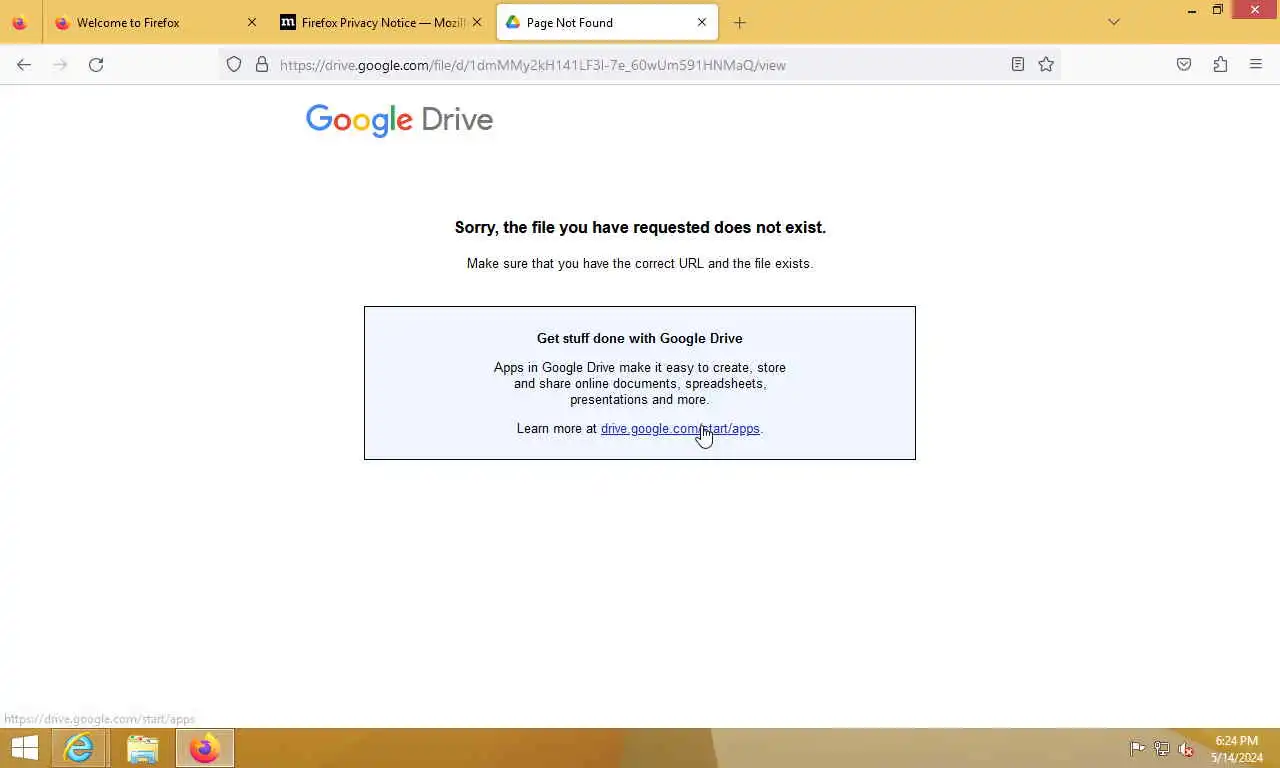Switch to Firefox Privacy Notice tab

[382, 23]
